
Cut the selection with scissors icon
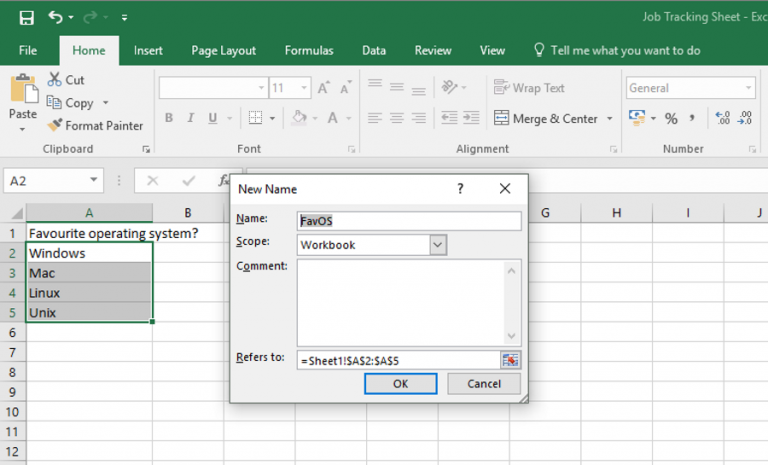(66, 80)
